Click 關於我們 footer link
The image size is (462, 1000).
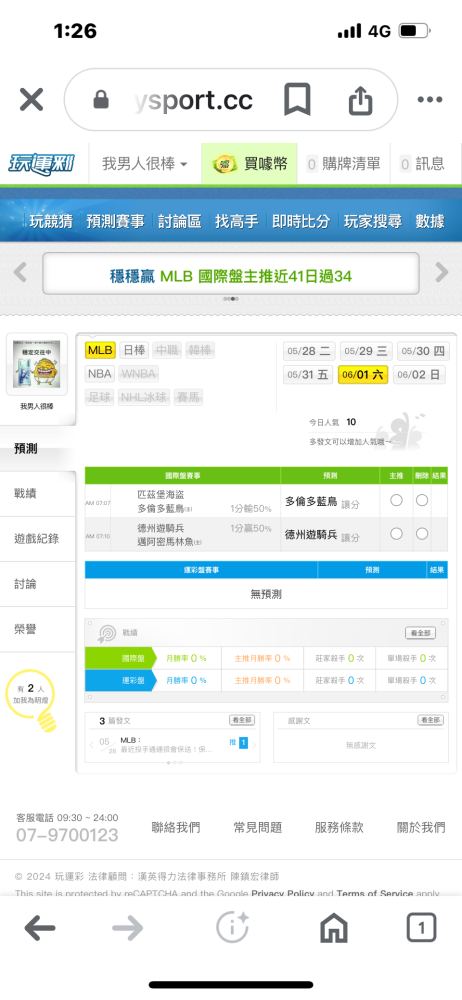click(421, 828)
